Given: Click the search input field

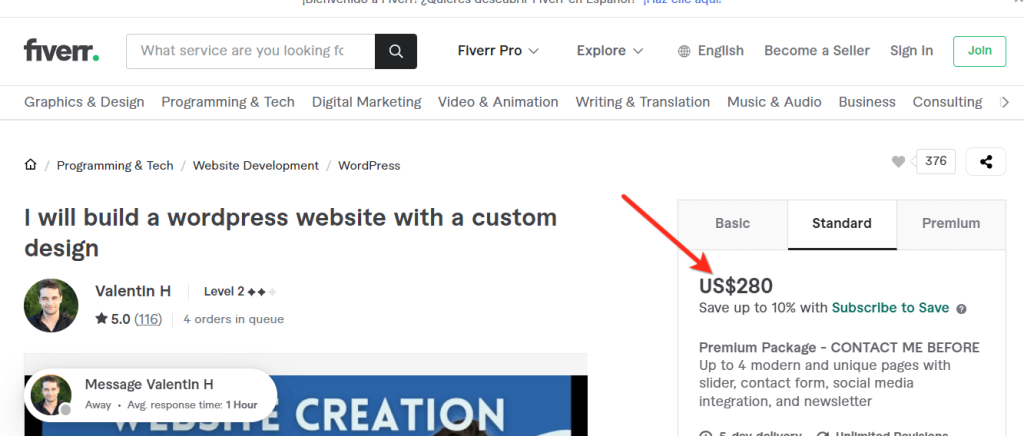Looking at the screenshot, I should tap(251, 51).
